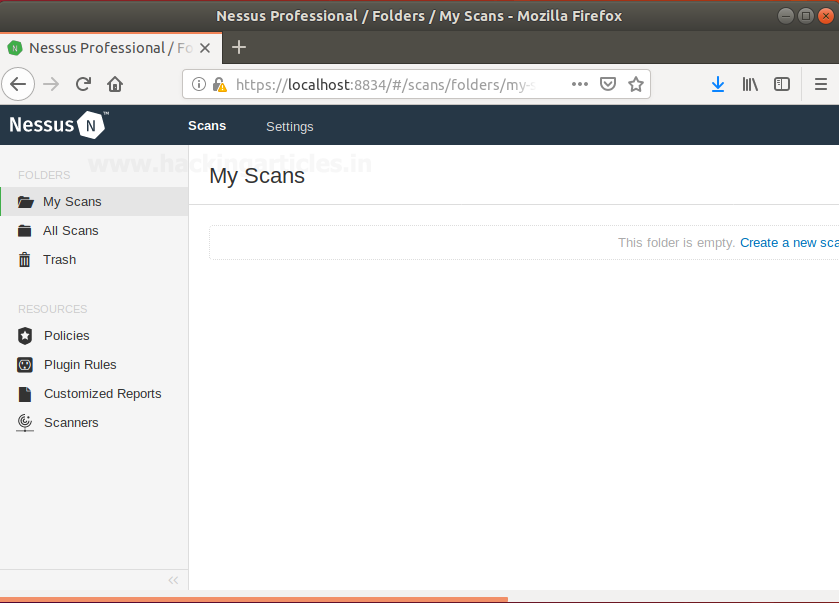Click the Customized Reports document icon
Screen dimensions: 839x603
pos(25,394)
